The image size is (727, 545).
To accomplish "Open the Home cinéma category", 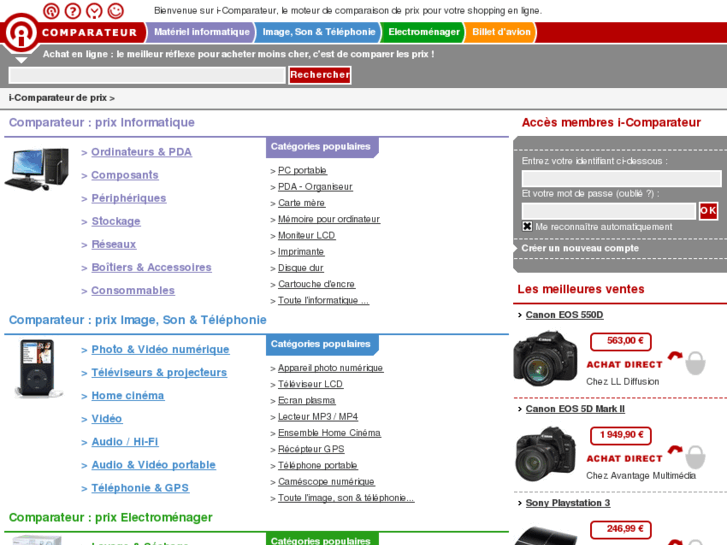I will [128, 396].
